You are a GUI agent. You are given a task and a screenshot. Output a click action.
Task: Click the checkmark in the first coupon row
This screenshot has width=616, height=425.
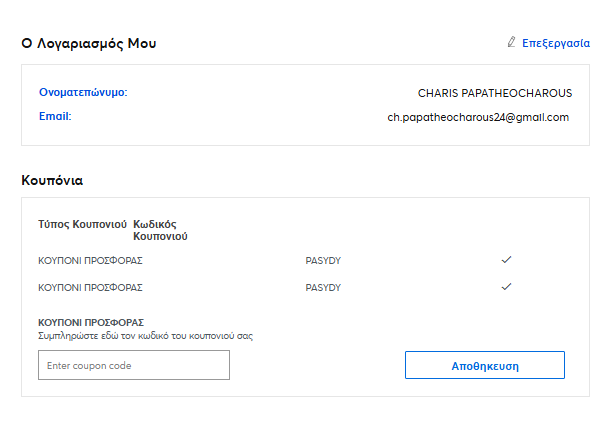[507, 260]
